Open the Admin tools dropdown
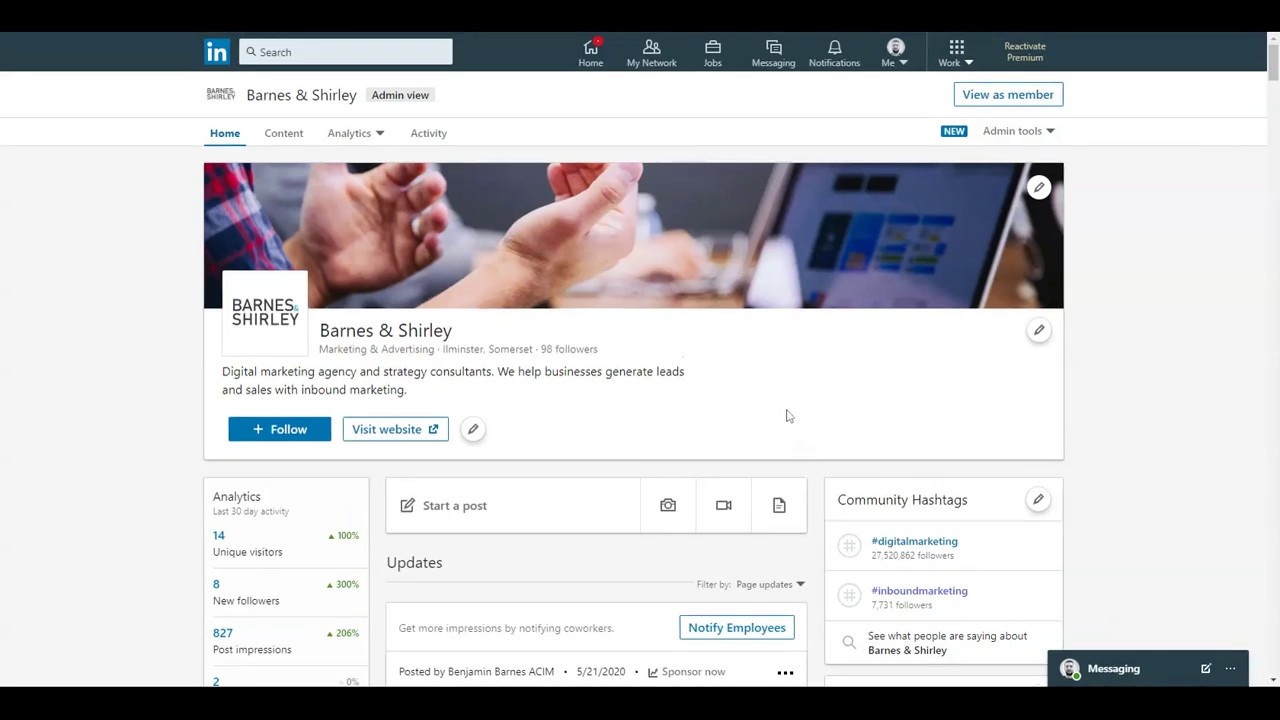The height and width of the screenshot is (720, 1280). tap(1019, 131)
